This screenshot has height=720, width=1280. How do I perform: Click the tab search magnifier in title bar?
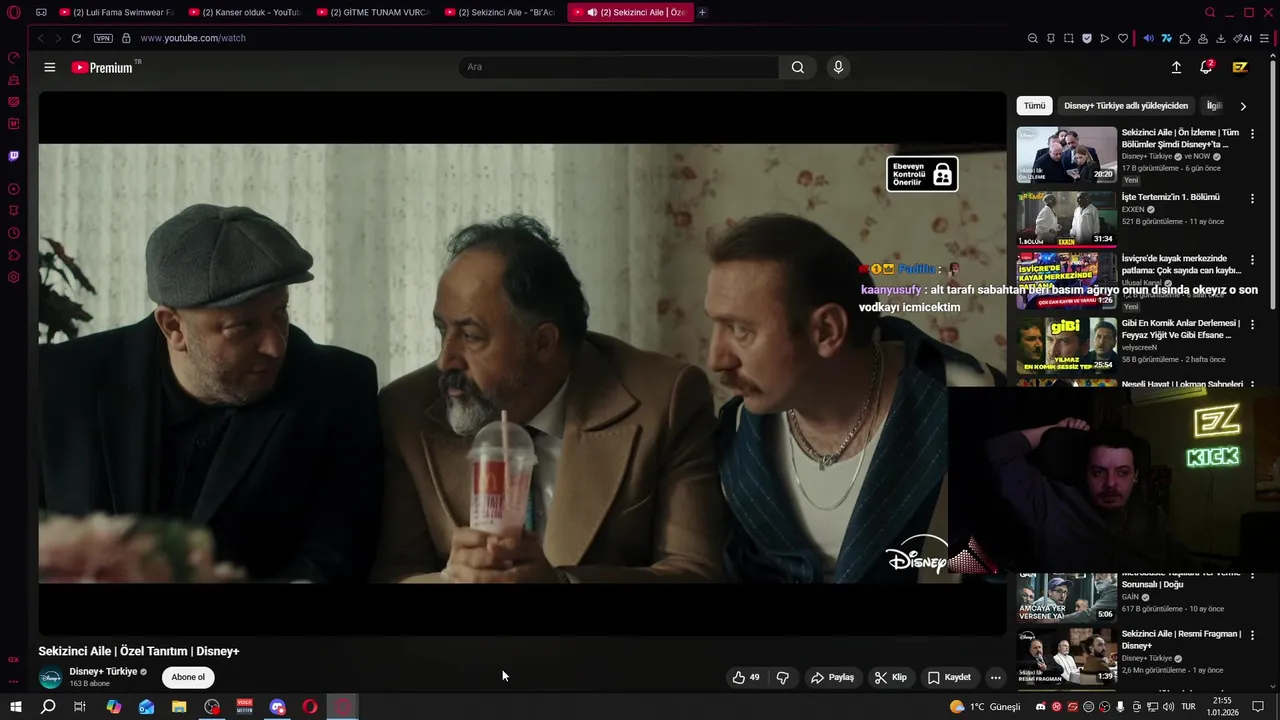pyautogui.click(x=1210, y=12)
